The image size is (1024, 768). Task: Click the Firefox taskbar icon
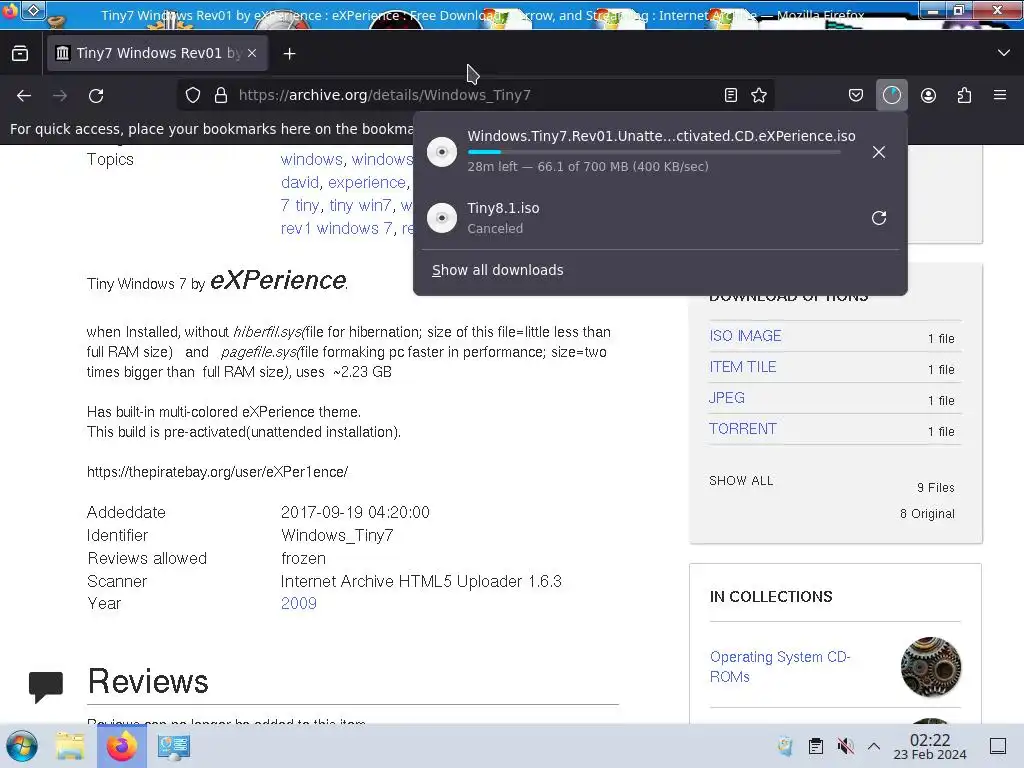[x=121, y=746]
